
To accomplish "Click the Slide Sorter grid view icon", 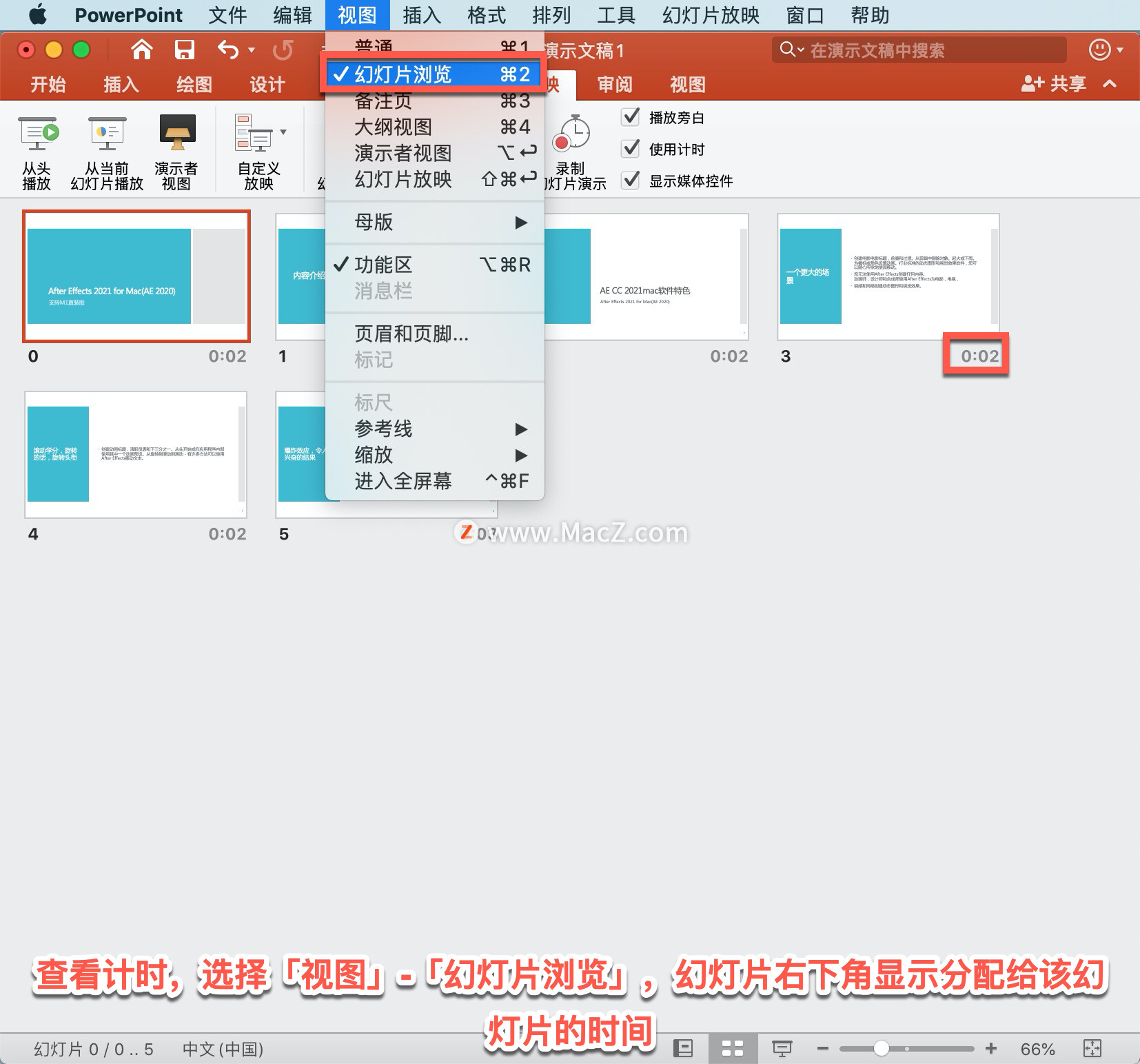I will tap(732, 1049).
